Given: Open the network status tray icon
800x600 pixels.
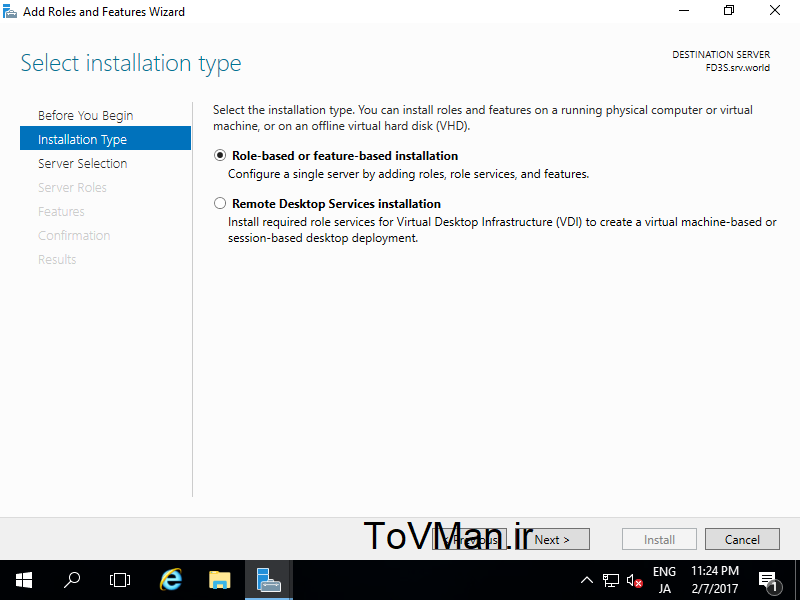Looking at the screenshot, I should click(x=611, y=580).
